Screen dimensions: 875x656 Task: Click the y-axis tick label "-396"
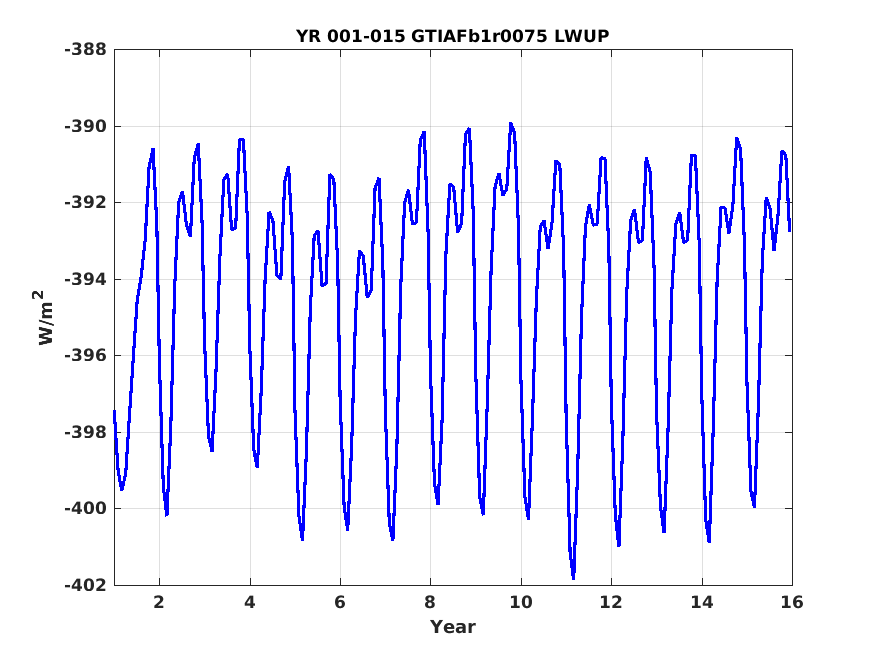[x=85, y=355]
